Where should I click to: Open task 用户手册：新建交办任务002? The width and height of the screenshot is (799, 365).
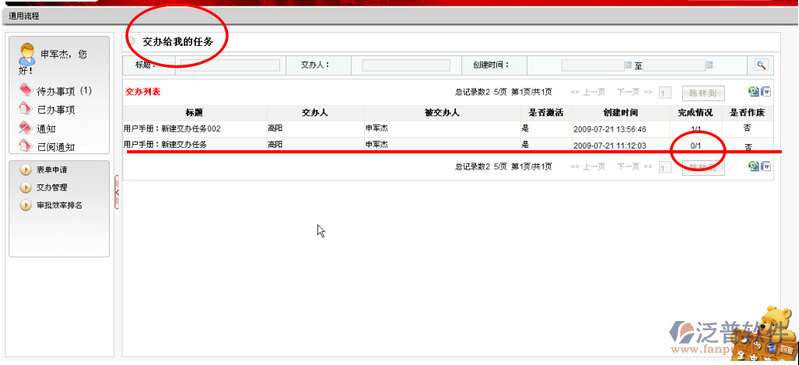pos(172,129)
